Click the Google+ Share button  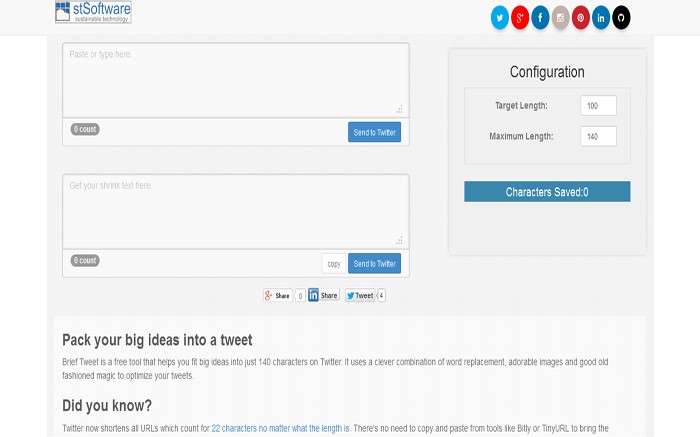pos(277,295)
